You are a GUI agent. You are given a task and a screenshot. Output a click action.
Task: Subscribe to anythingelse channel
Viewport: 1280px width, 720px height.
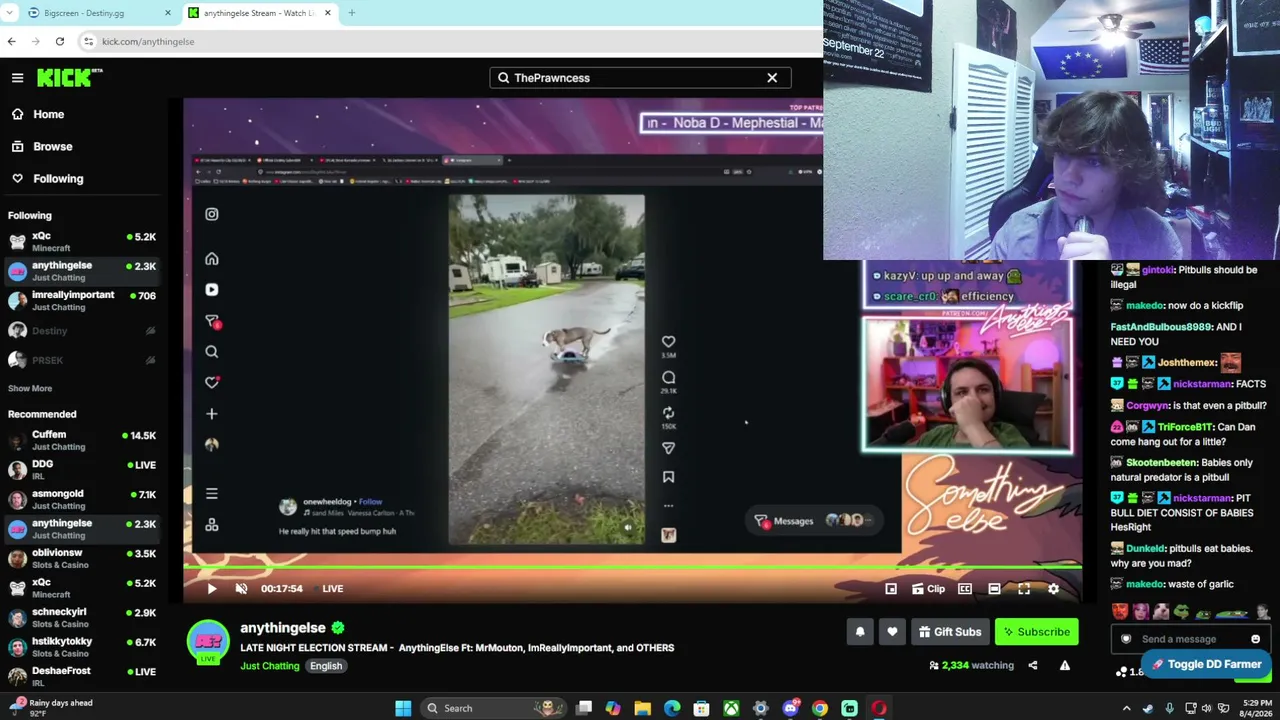1037,632
